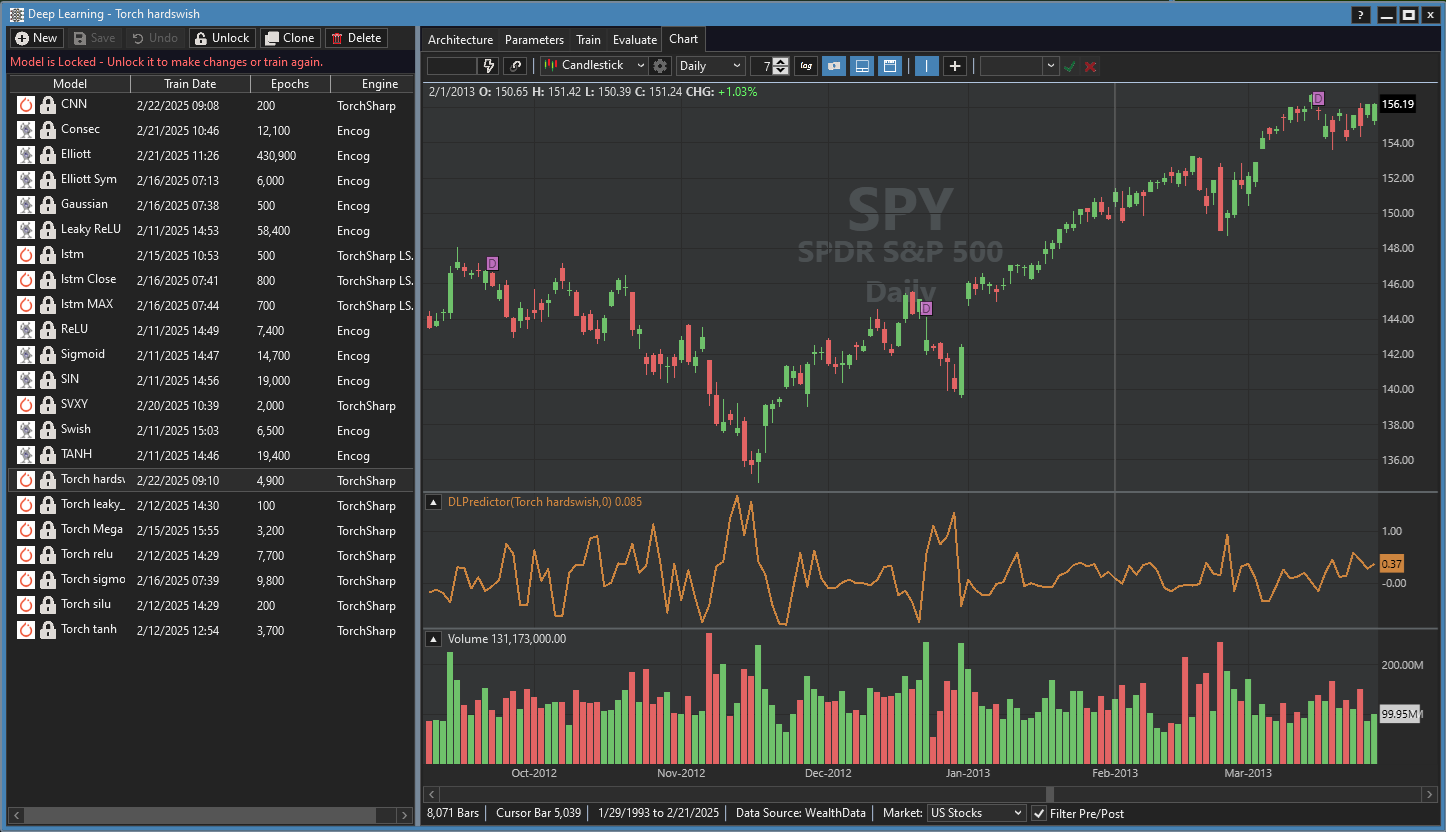Sort by the Model column header
Viewport: 1446px width, 832px height.
70,84
